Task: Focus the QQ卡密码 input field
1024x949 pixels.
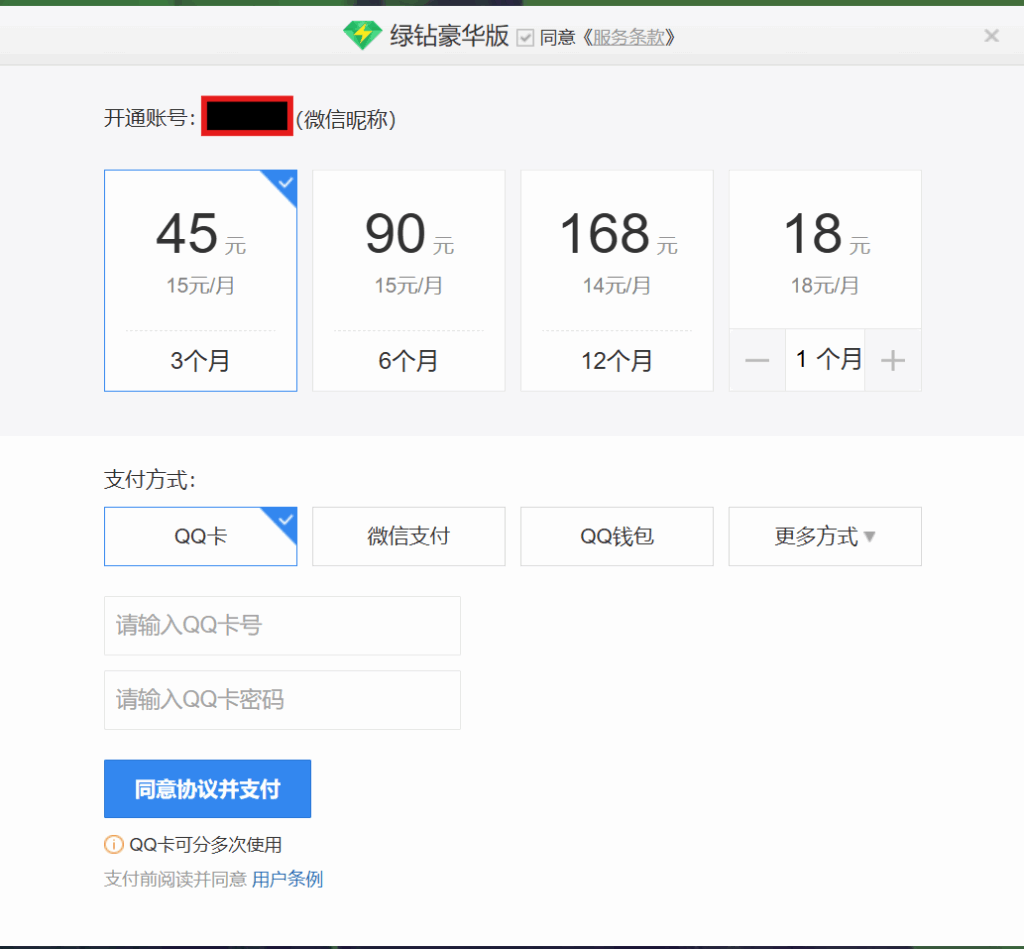Action: click(x=282, y=700)
